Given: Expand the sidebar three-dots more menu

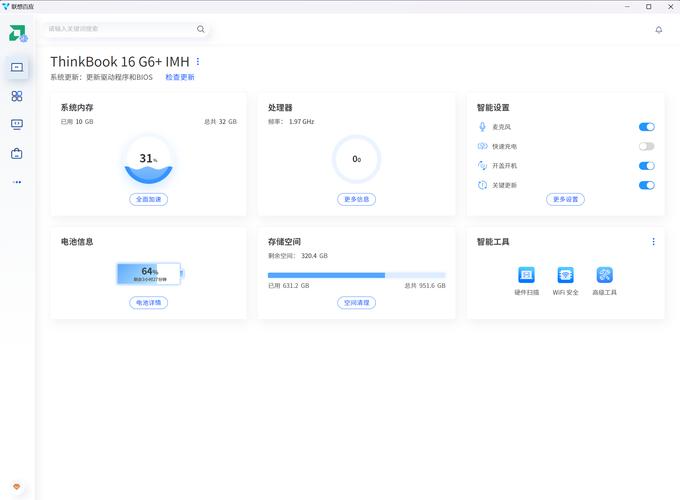Looking at the screenshot, I should (x=17, y=182).
